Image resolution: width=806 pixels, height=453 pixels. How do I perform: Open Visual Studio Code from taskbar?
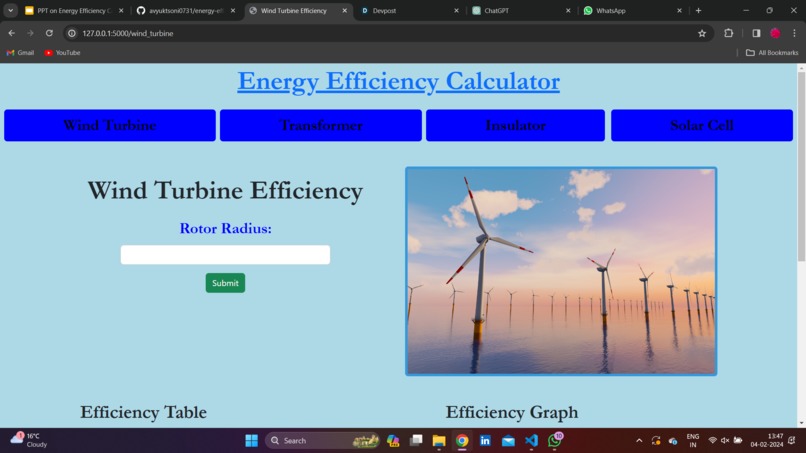(531, 441)
